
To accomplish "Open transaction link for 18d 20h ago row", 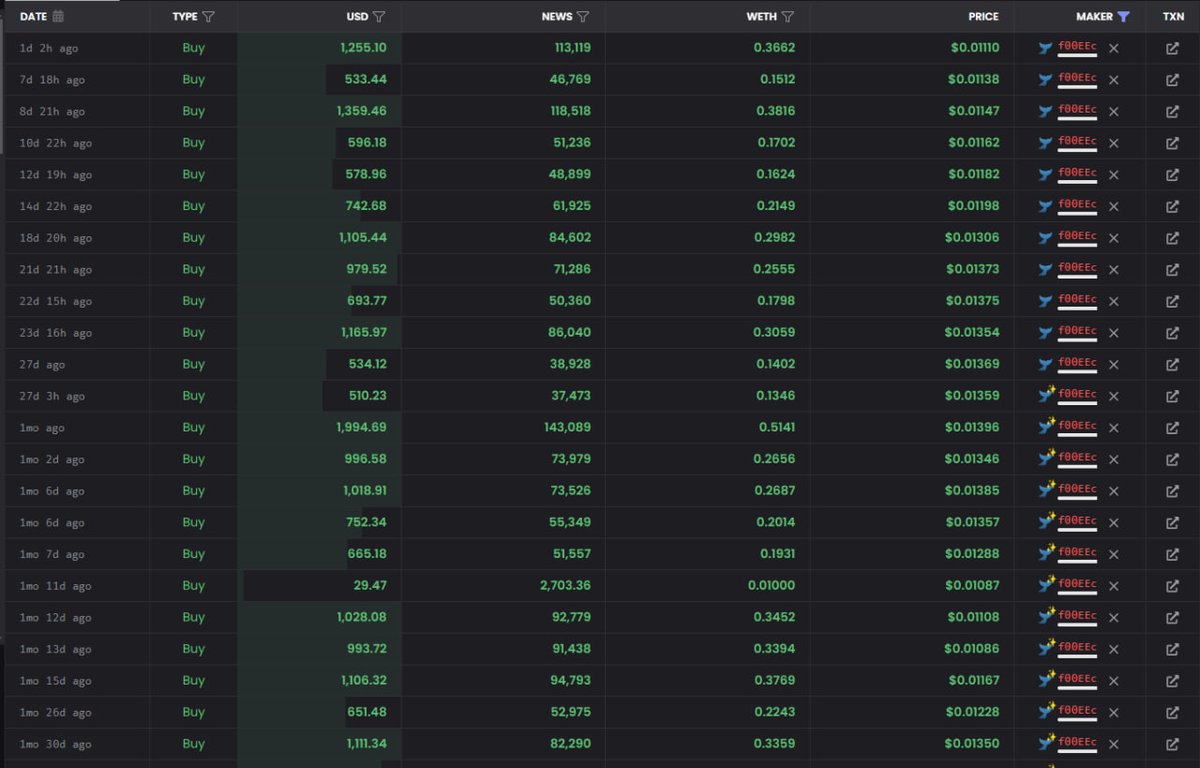I will pos(1172,238).
